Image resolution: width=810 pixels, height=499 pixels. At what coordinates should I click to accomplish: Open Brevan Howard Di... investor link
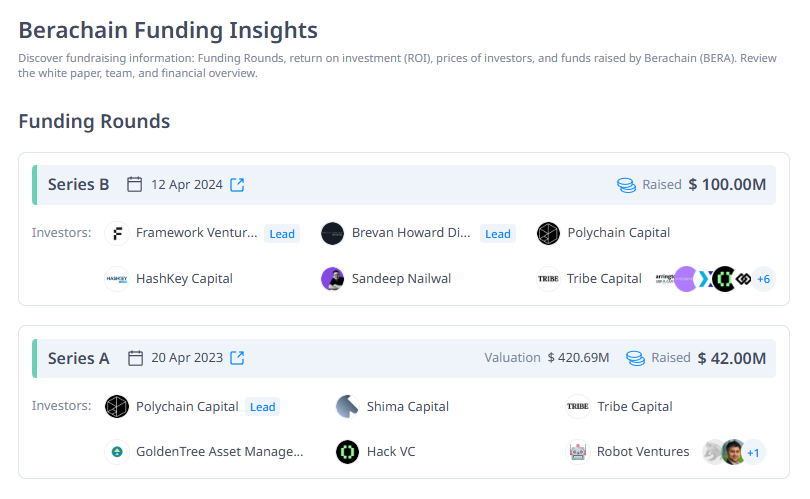[411, 233]
